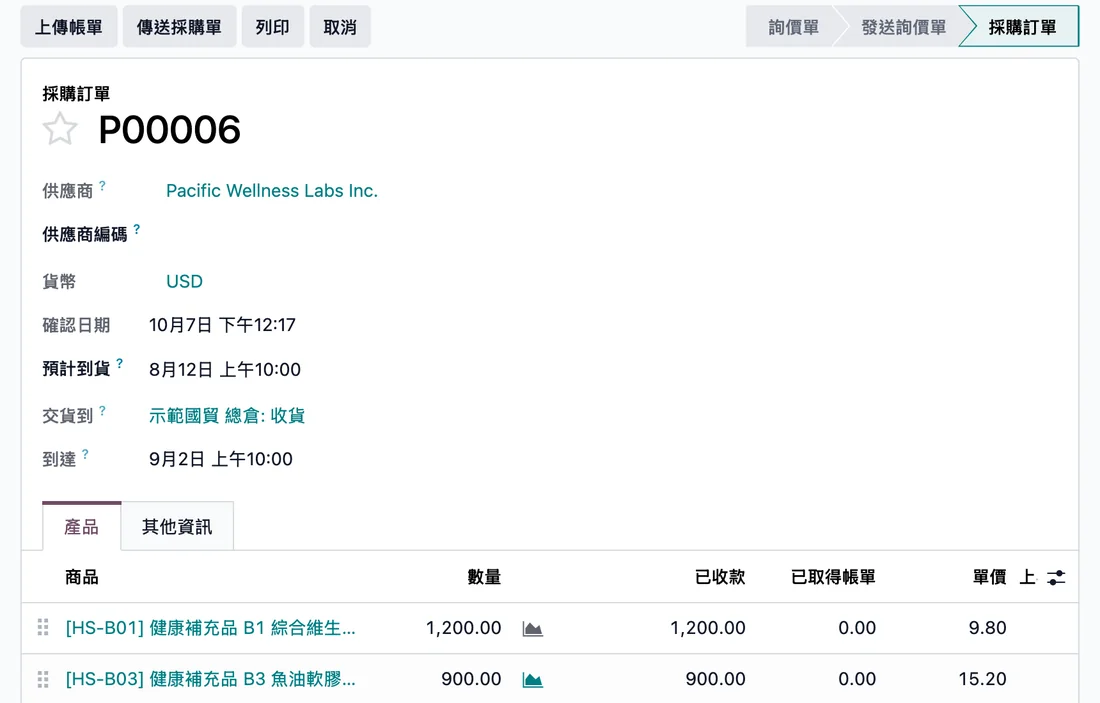Select the 詢價單 status stage

coord(793,27)
